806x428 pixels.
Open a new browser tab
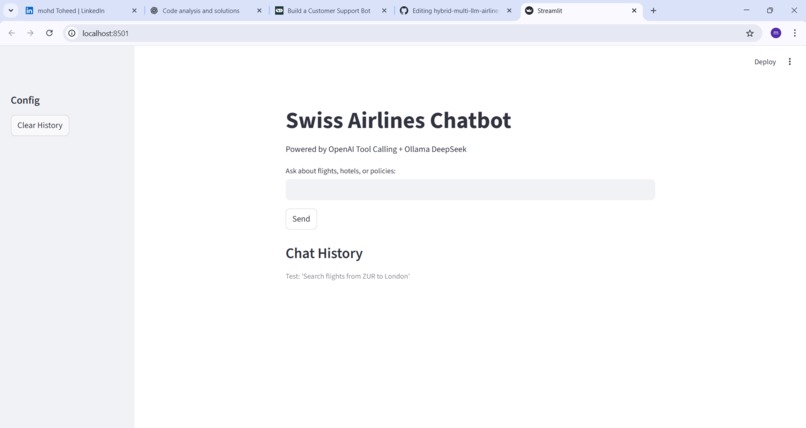click(x=653, y=11)
